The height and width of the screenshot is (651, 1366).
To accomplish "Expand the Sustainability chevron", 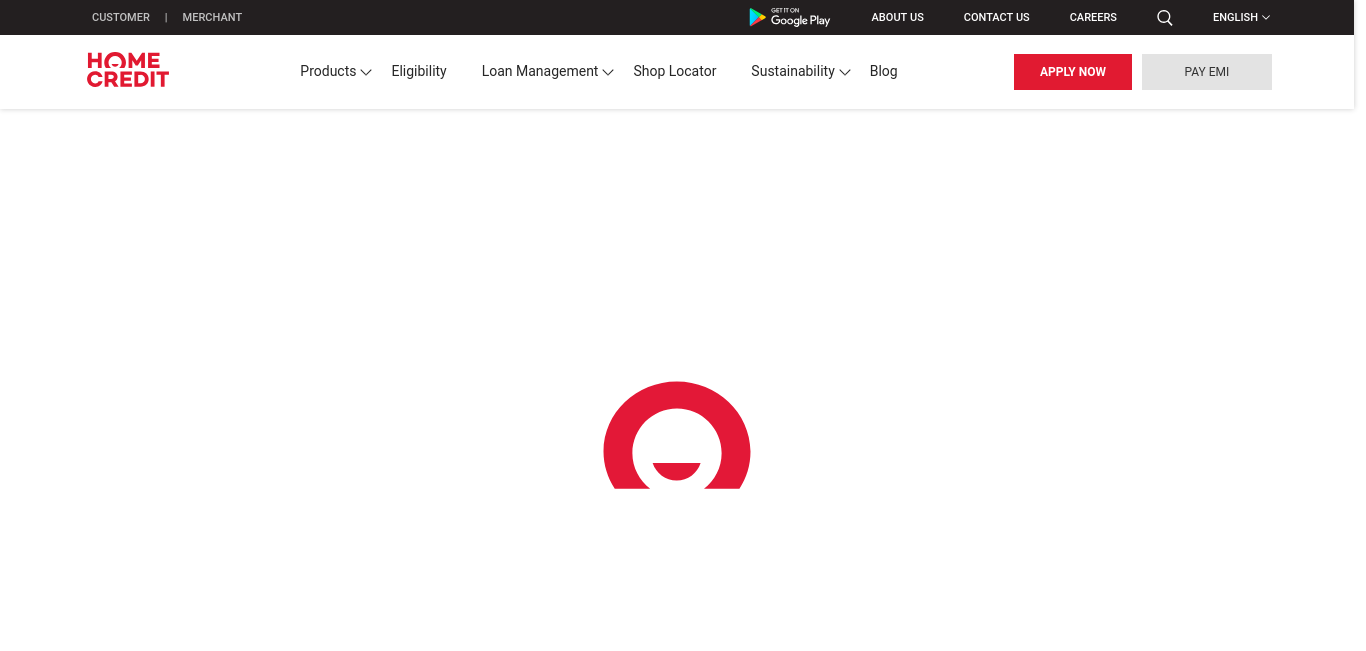I will pyautogui.click(x=845, y=72).
